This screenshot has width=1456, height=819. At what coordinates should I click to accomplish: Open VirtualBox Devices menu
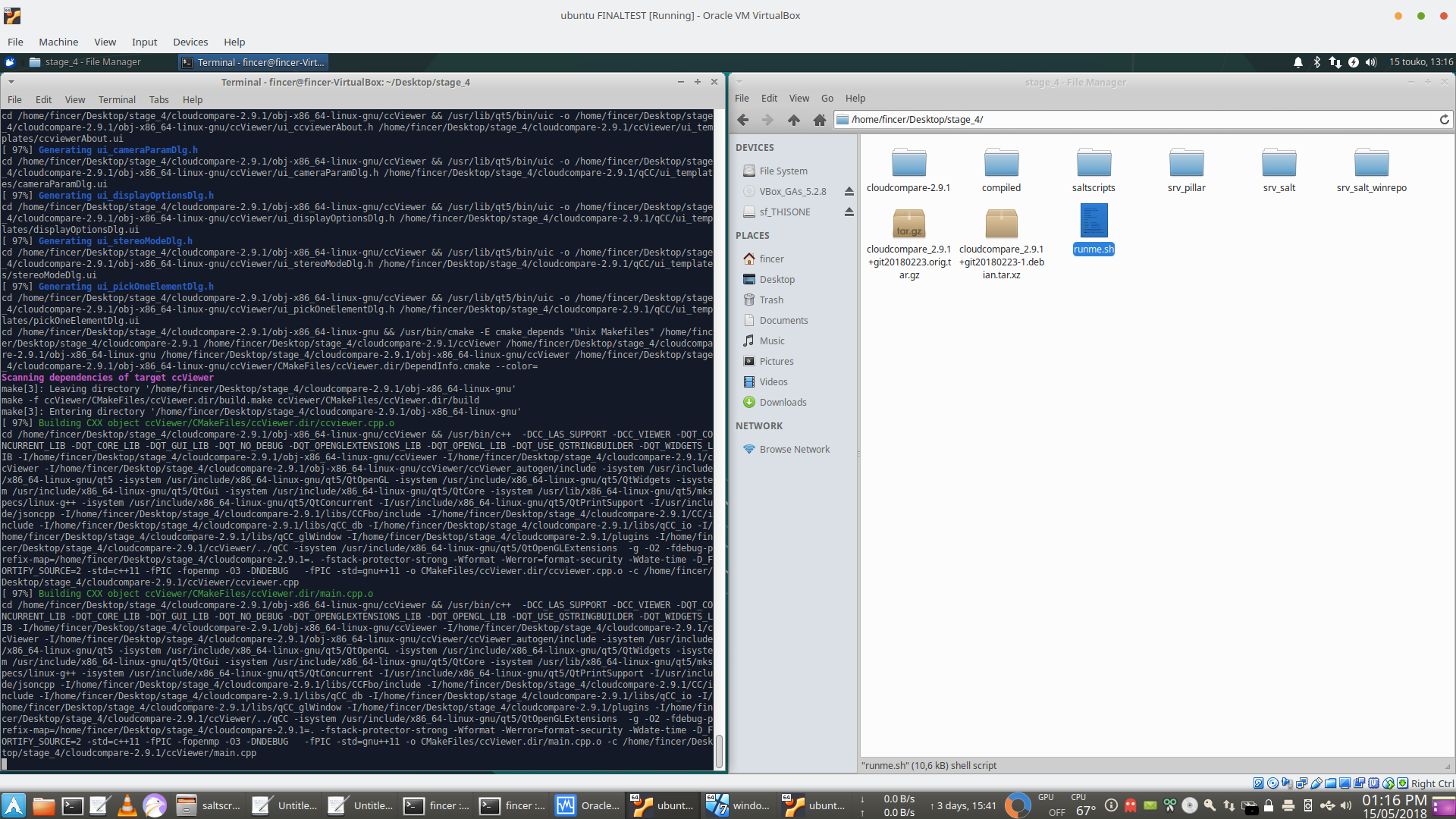[190, 42]
